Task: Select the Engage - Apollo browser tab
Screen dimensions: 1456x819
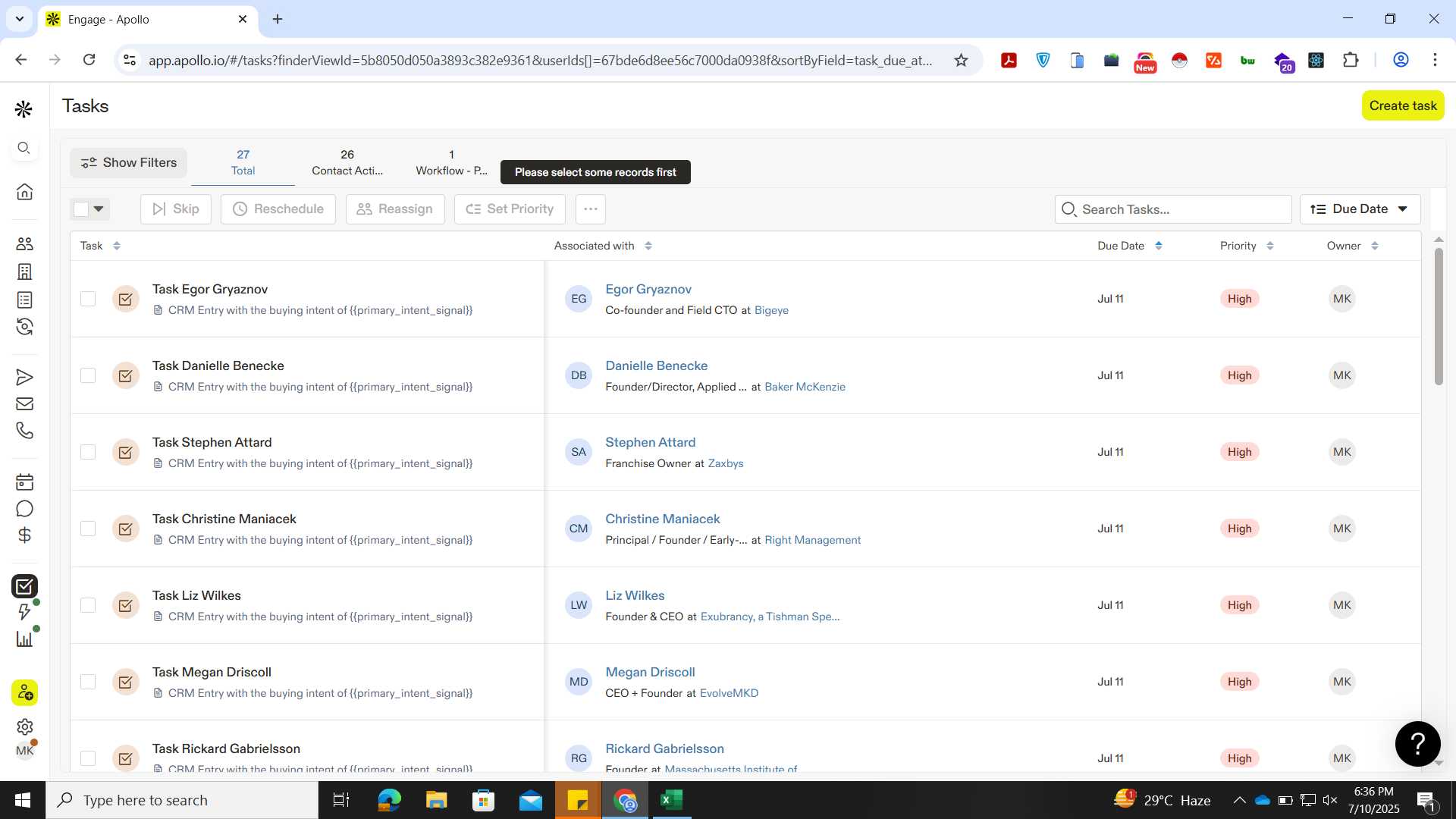Action: click(148, 19)
